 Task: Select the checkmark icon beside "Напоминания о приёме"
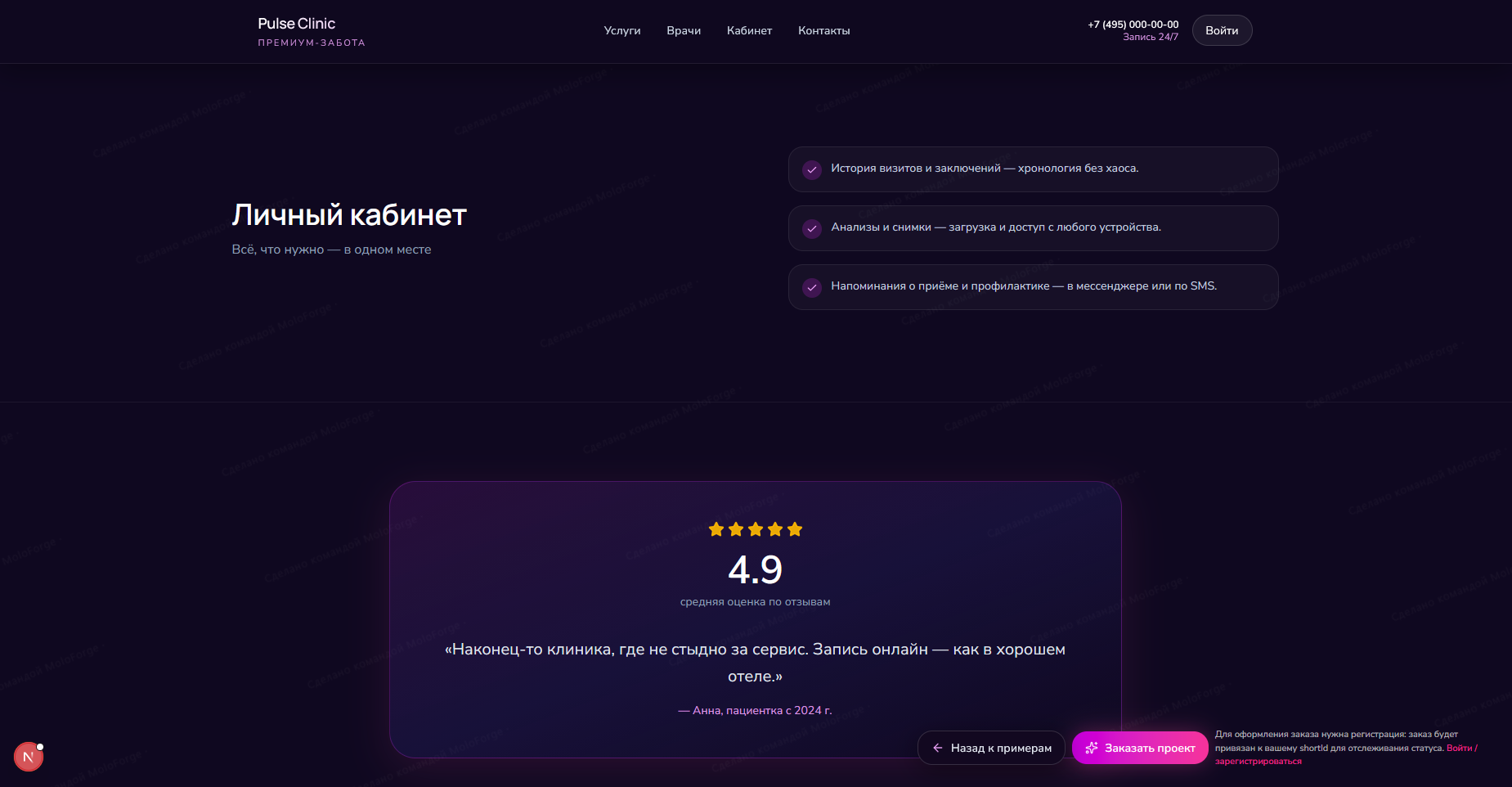[x=811, y=287]
